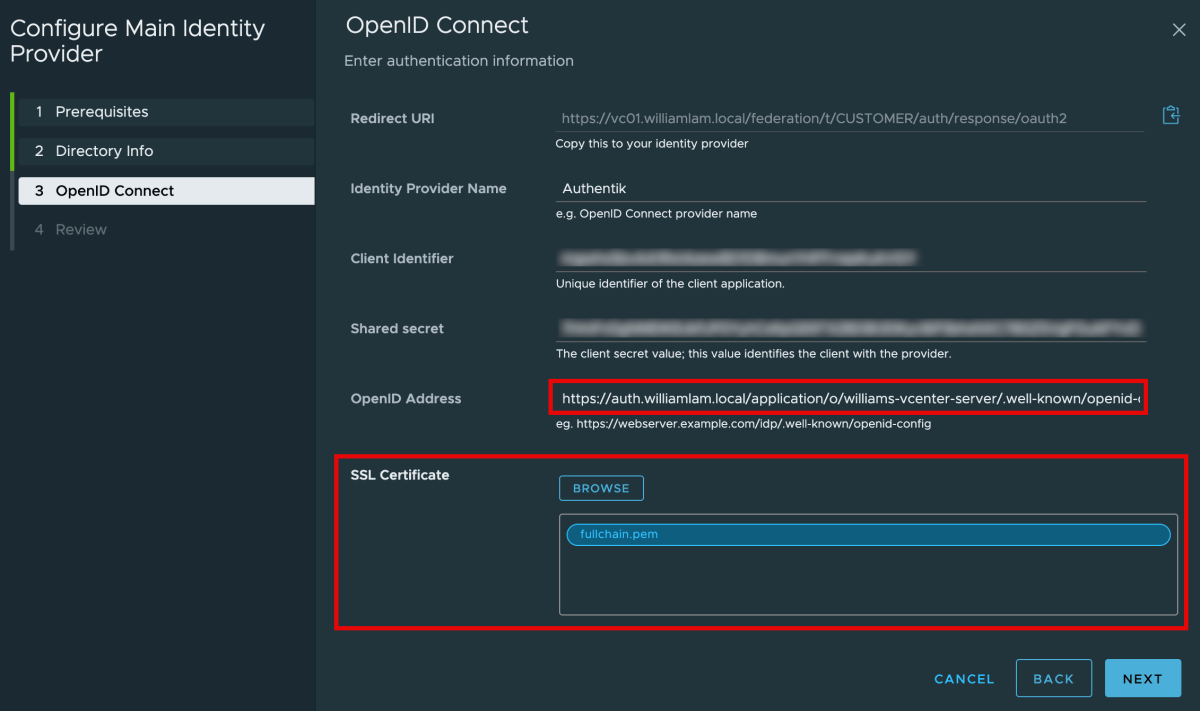Close the identity provider configuration dialog

(1179, 29)
